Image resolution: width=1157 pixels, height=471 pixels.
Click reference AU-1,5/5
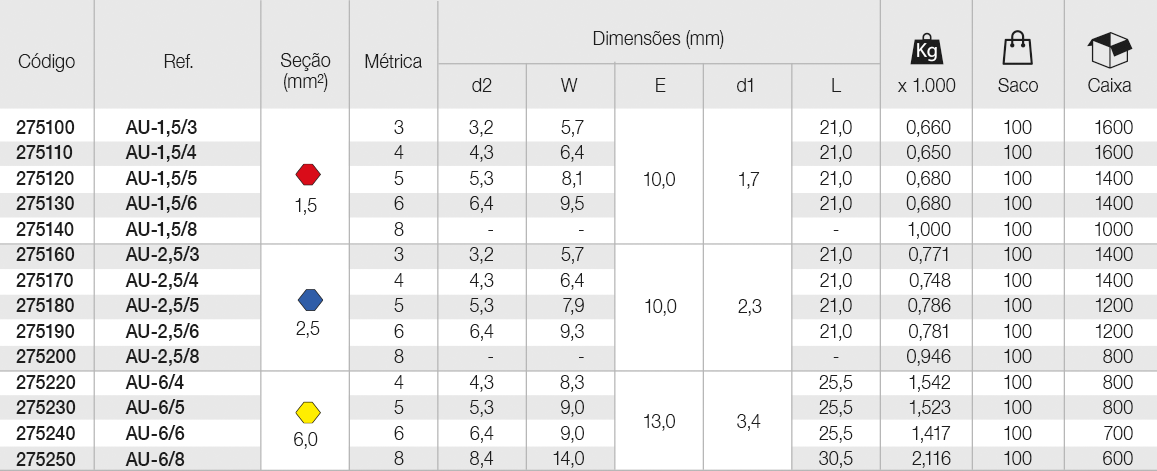point(162,179)
